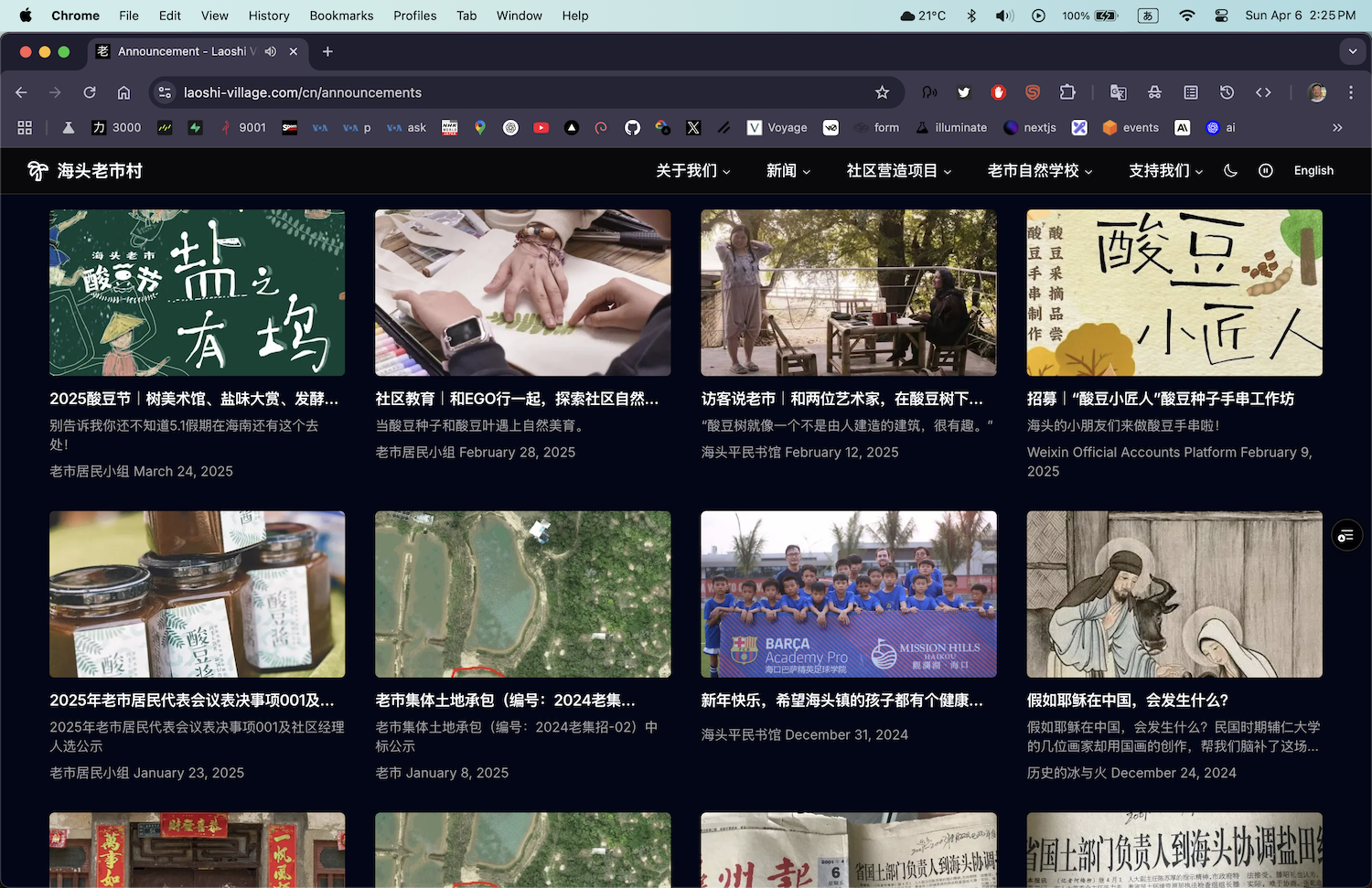Viewport: 1372px width, 888px height.
Task: Open the Google Translate extension icon
Action: pos(1118,92)
